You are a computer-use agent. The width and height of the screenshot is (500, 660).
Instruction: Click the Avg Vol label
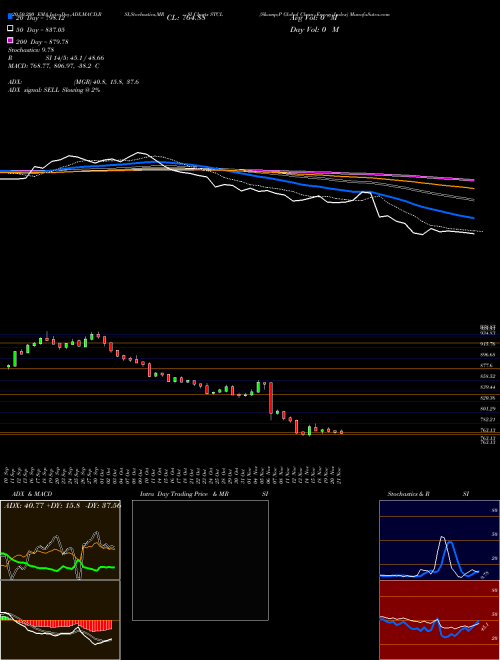pyautogui.click(x=313, y=18)
